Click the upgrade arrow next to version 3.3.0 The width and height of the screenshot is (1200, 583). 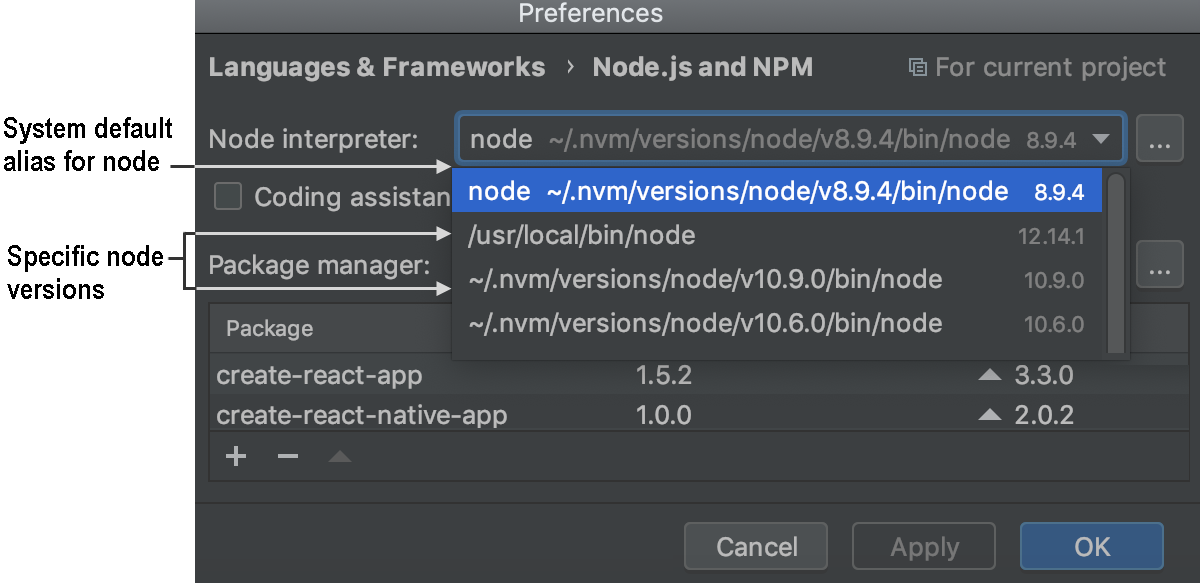pos(990,376)
